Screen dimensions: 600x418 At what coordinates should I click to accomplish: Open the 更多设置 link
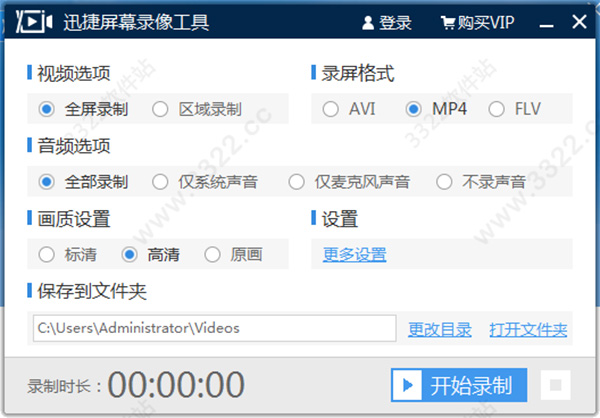click(355, 255)
